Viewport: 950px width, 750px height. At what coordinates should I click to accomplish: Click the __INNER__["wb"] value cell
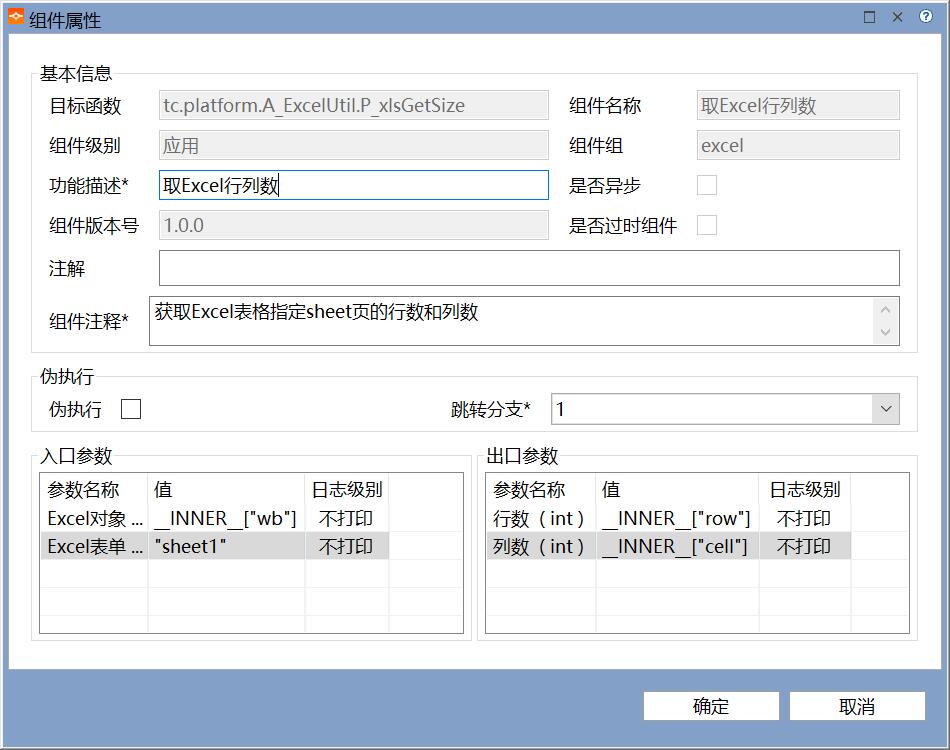[x=226, y=518]
